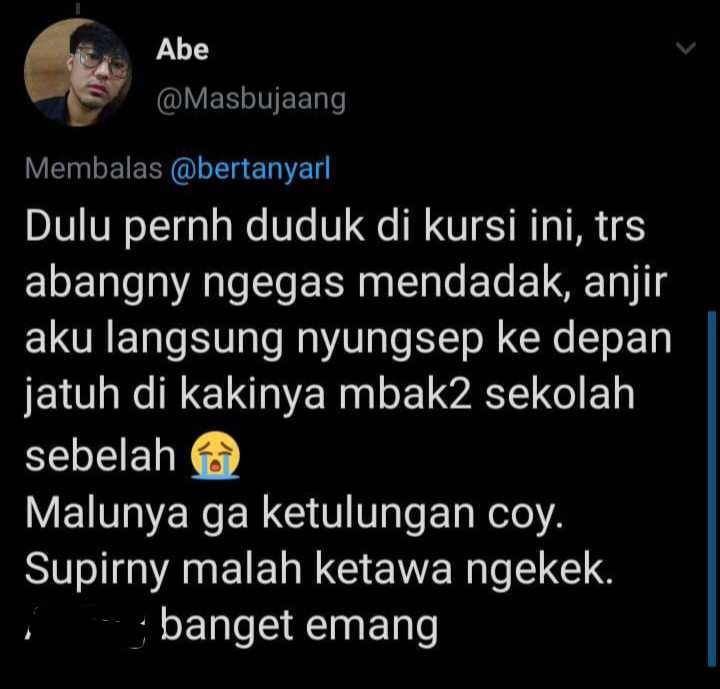Viewport: 720px width, 689px height.
Task: Click the words 'banget emang'
Action: [299, 626]
